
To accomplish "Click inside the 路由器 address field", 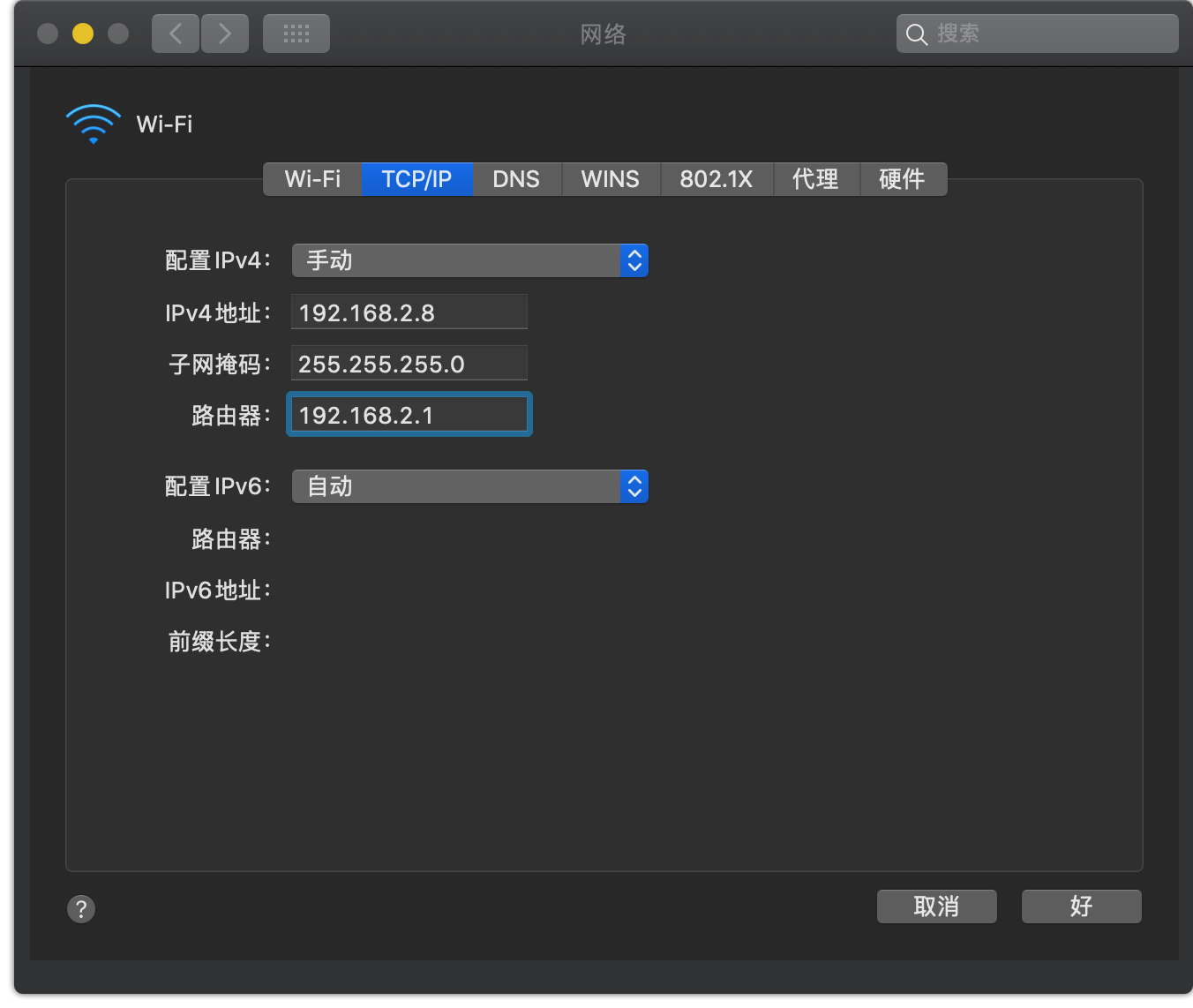I will click(x=409, y=414).
